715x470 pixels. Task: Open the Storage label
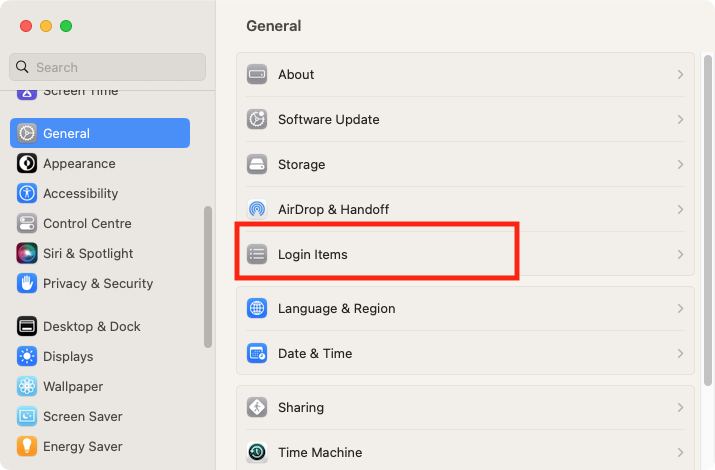point(301,165)
